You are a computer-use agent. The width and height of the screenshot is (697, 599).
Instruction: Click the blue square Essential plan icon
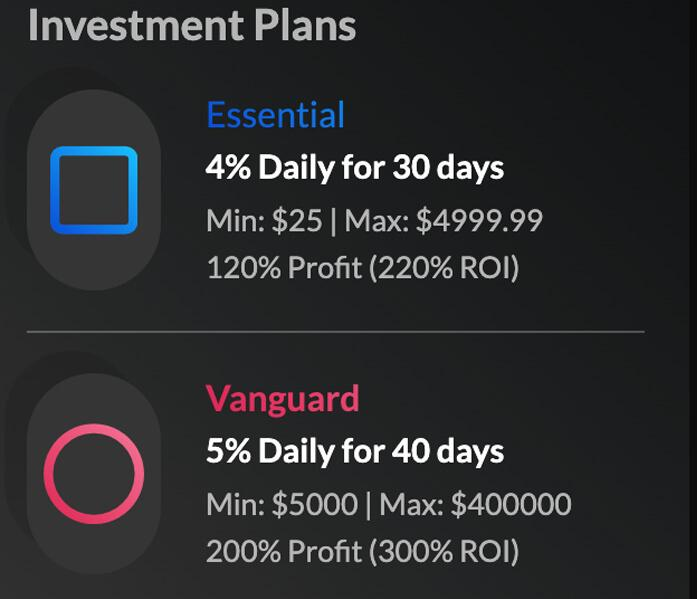(93, 190)
